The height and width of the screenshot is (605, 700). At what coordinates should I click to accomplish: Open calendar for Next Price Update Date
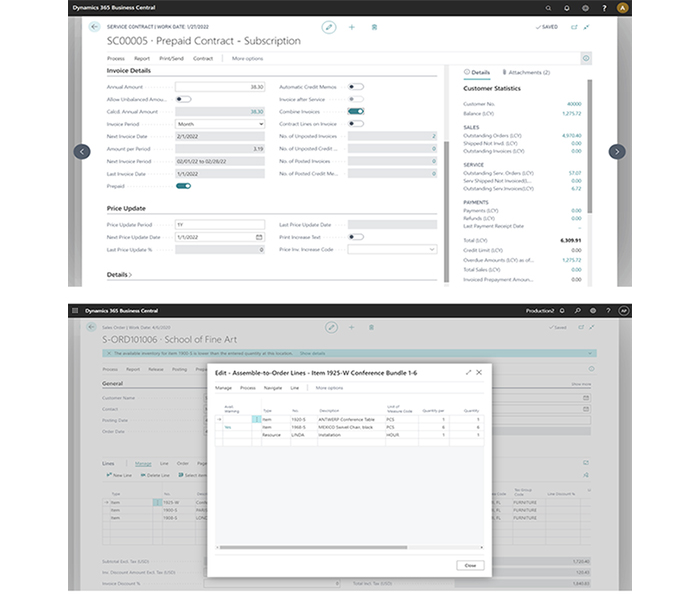pos(259,237)
